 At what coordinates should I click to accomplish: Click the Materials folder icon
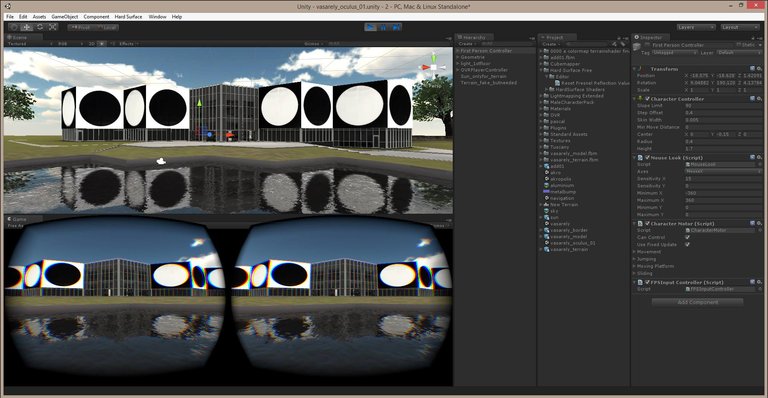547,109
